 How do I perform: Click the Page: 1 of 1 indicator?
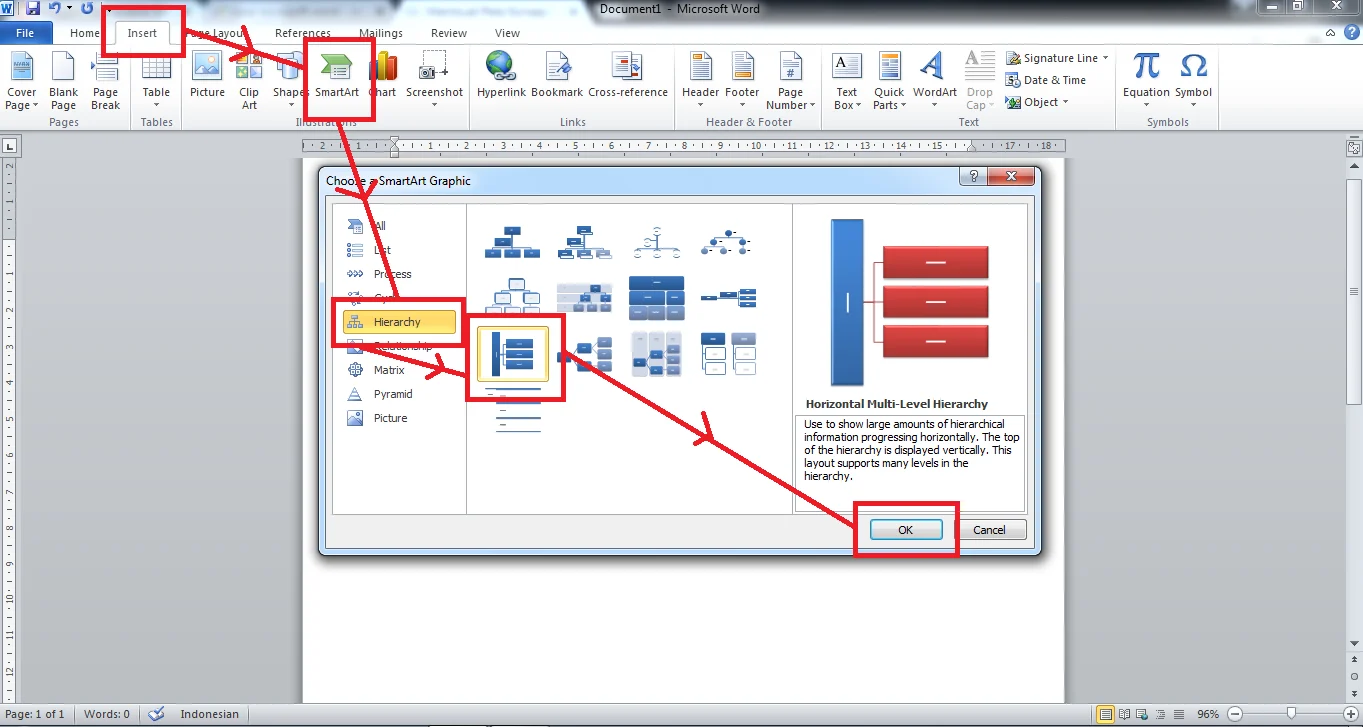[34, 714]
